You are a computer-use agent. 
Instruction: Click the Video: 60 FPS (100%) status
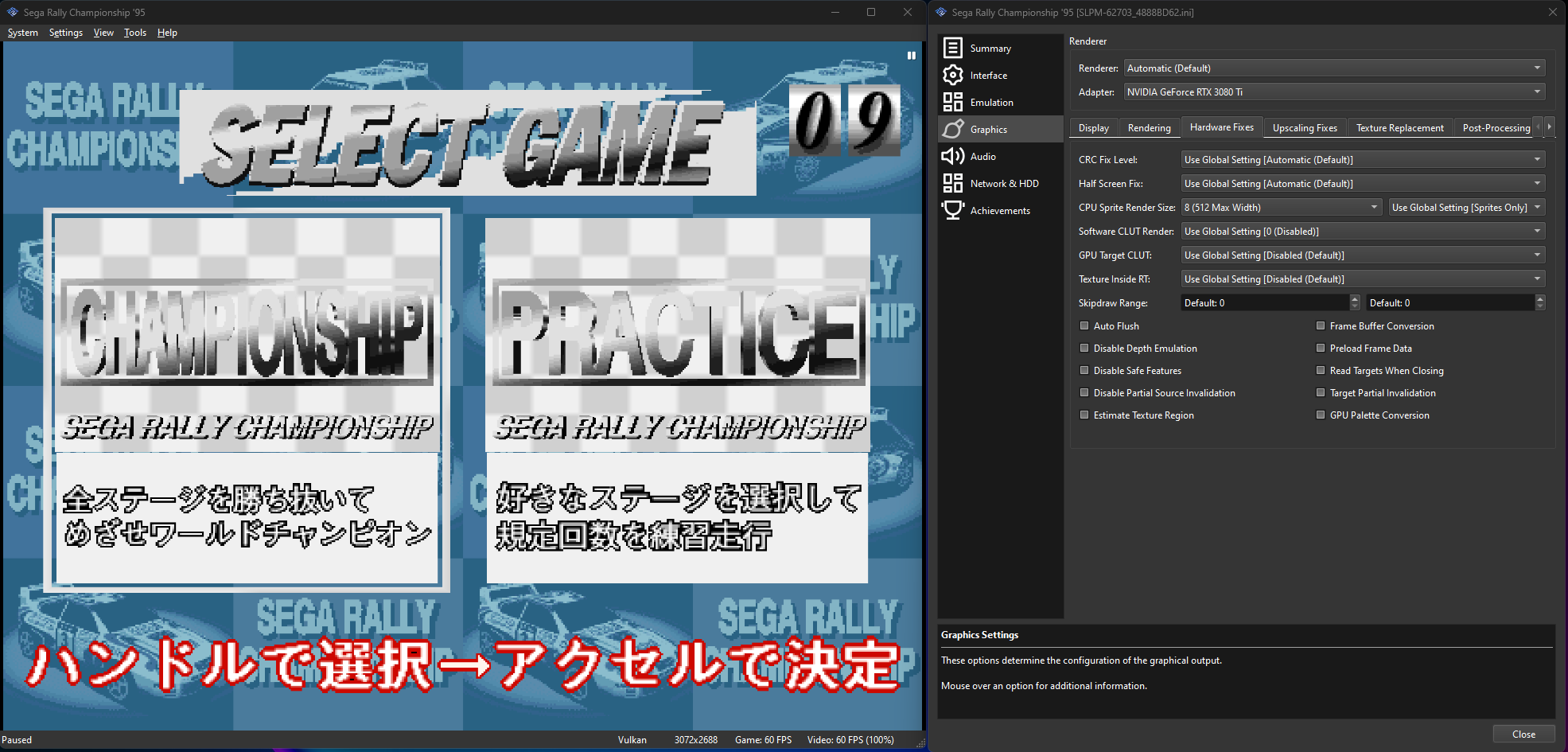(x=850, y=740)
